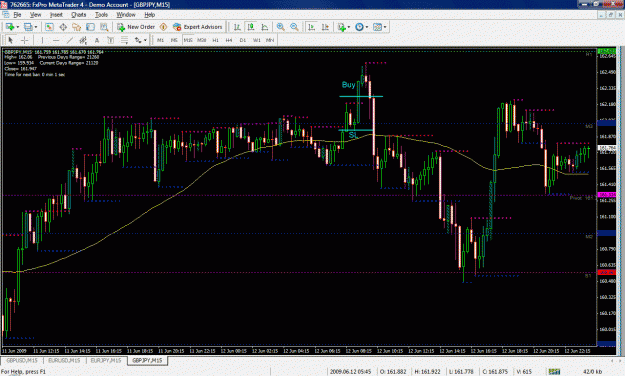The image size is (625, 376).
Task: Select the Trendline drawing tool
Action: tap(70, 40)
